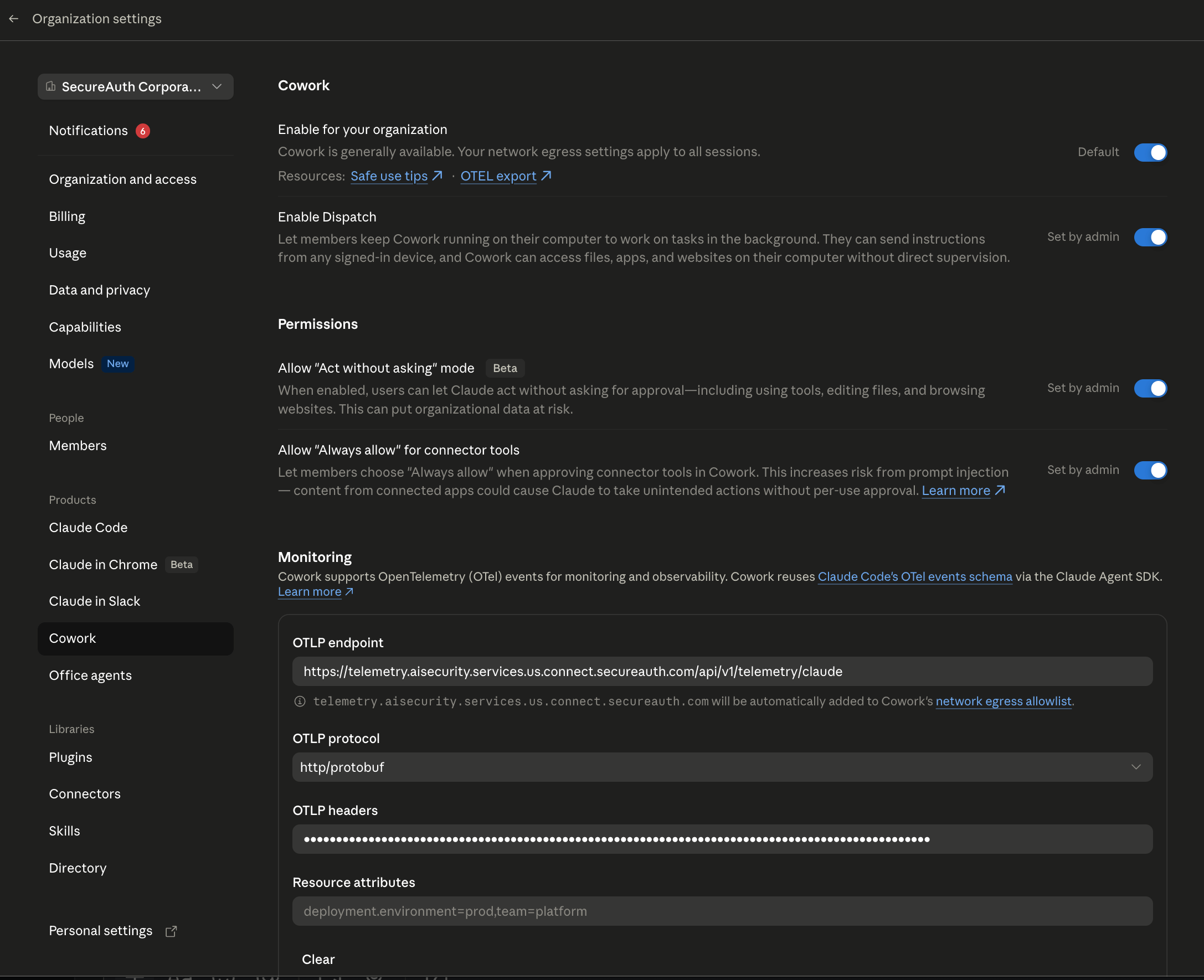Click the external-link icon next to Personal settings
This screenshot has width=1204, height=980.
(171, 931)
